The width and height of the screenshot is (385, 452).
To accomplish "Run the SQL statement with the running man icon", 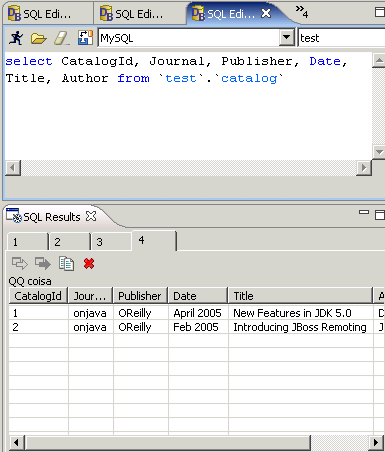I will 16,38.
